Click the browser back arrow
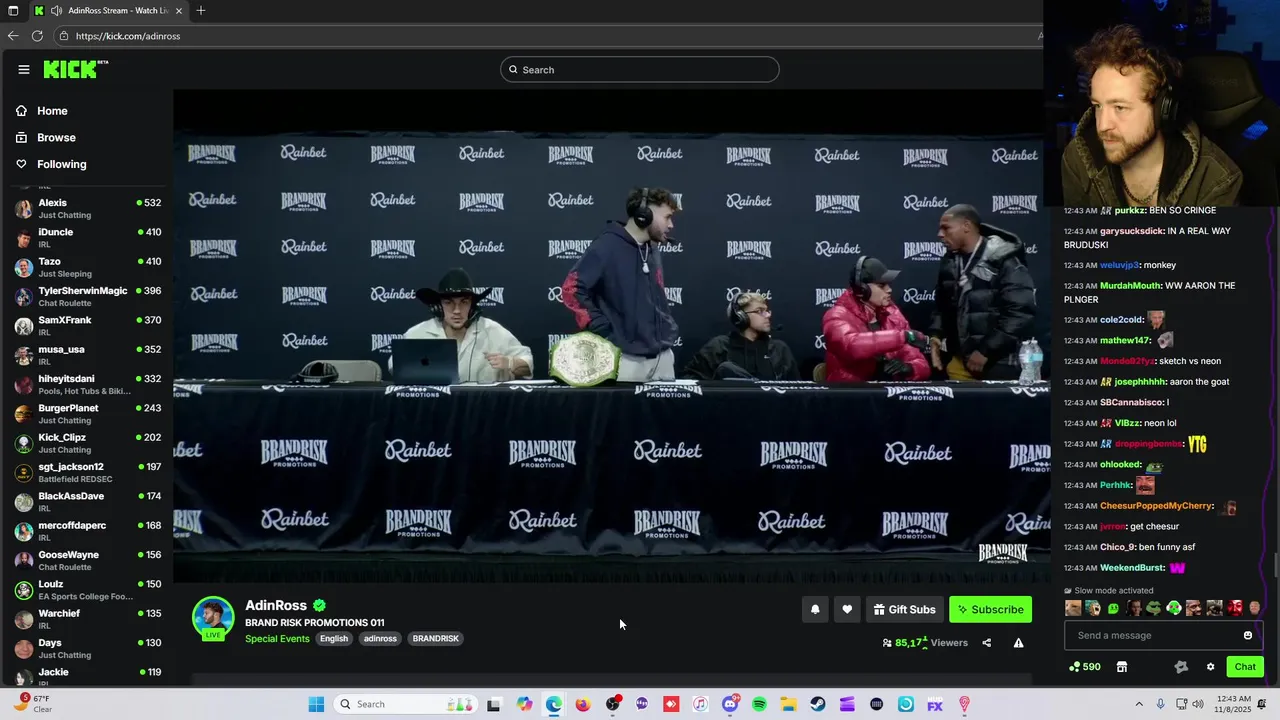The image size is (1280, 720). (13, 36)
